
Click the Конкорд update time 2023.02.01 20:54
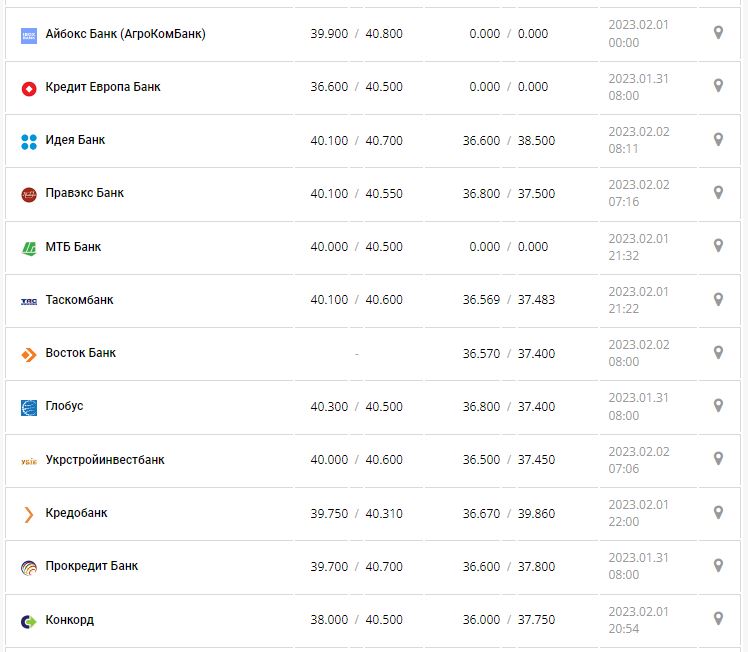638,620
